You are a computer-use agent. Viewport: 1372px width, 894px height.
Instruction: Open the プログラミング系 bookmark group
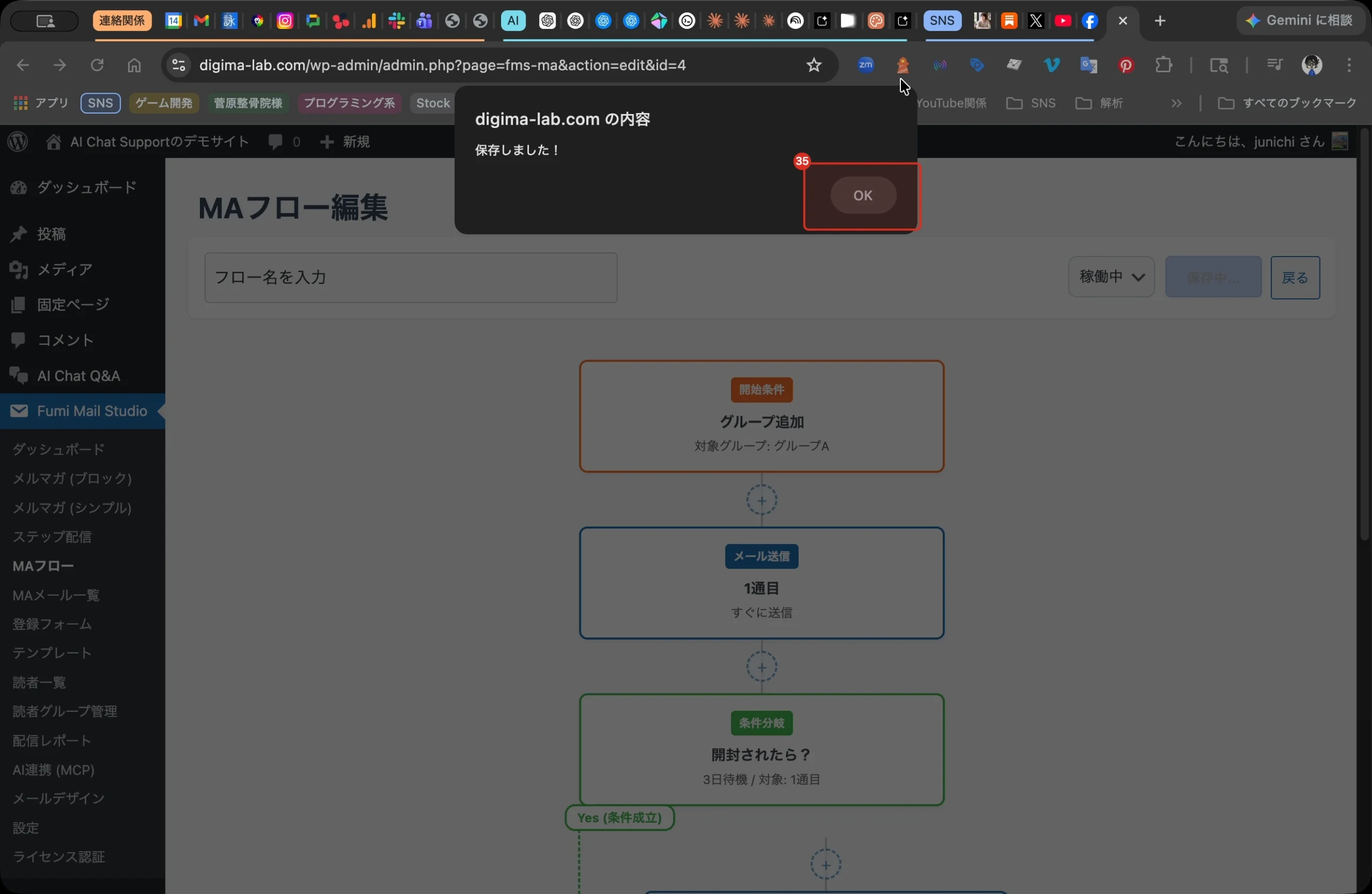click(x=349, y=103)
